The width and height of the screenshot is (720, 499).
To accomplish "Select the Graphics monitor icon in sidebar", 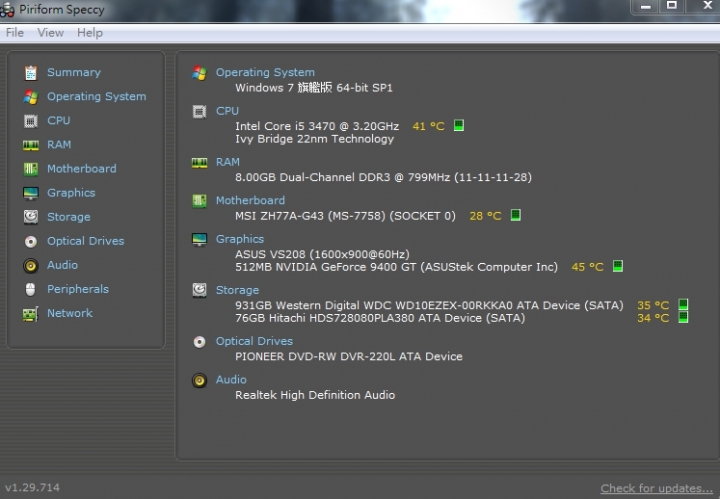I will pos(31,193).
